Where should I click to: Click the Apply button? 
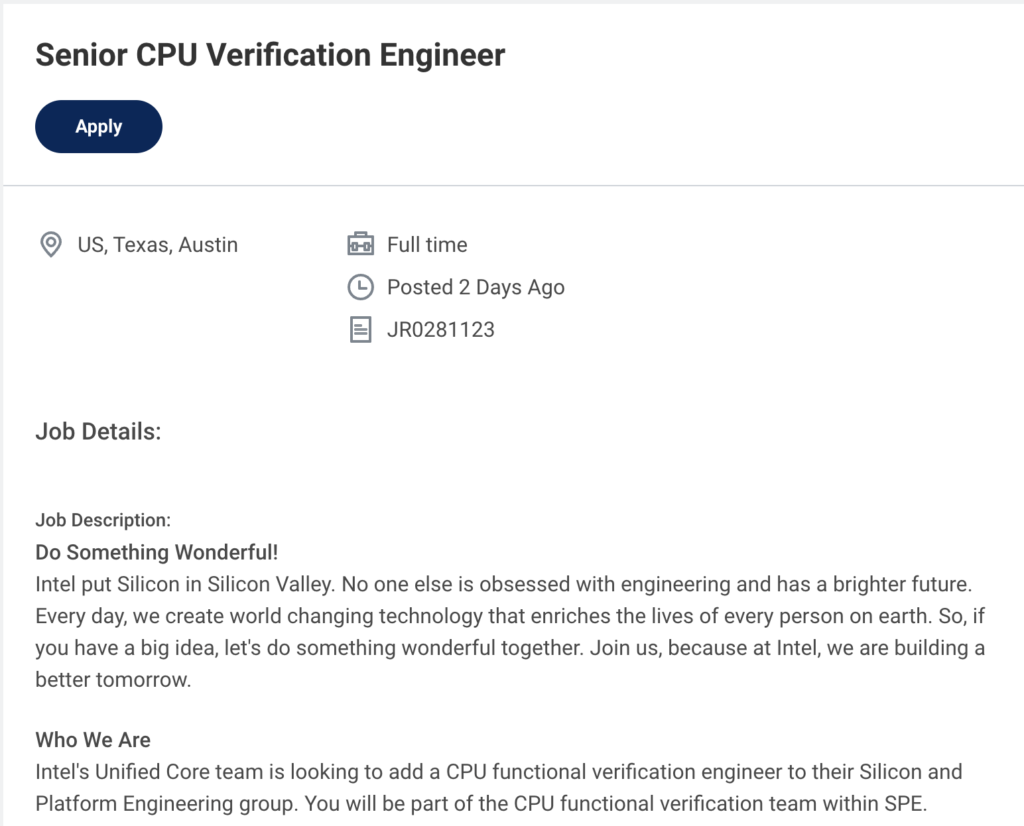click(x=98, y=127)
